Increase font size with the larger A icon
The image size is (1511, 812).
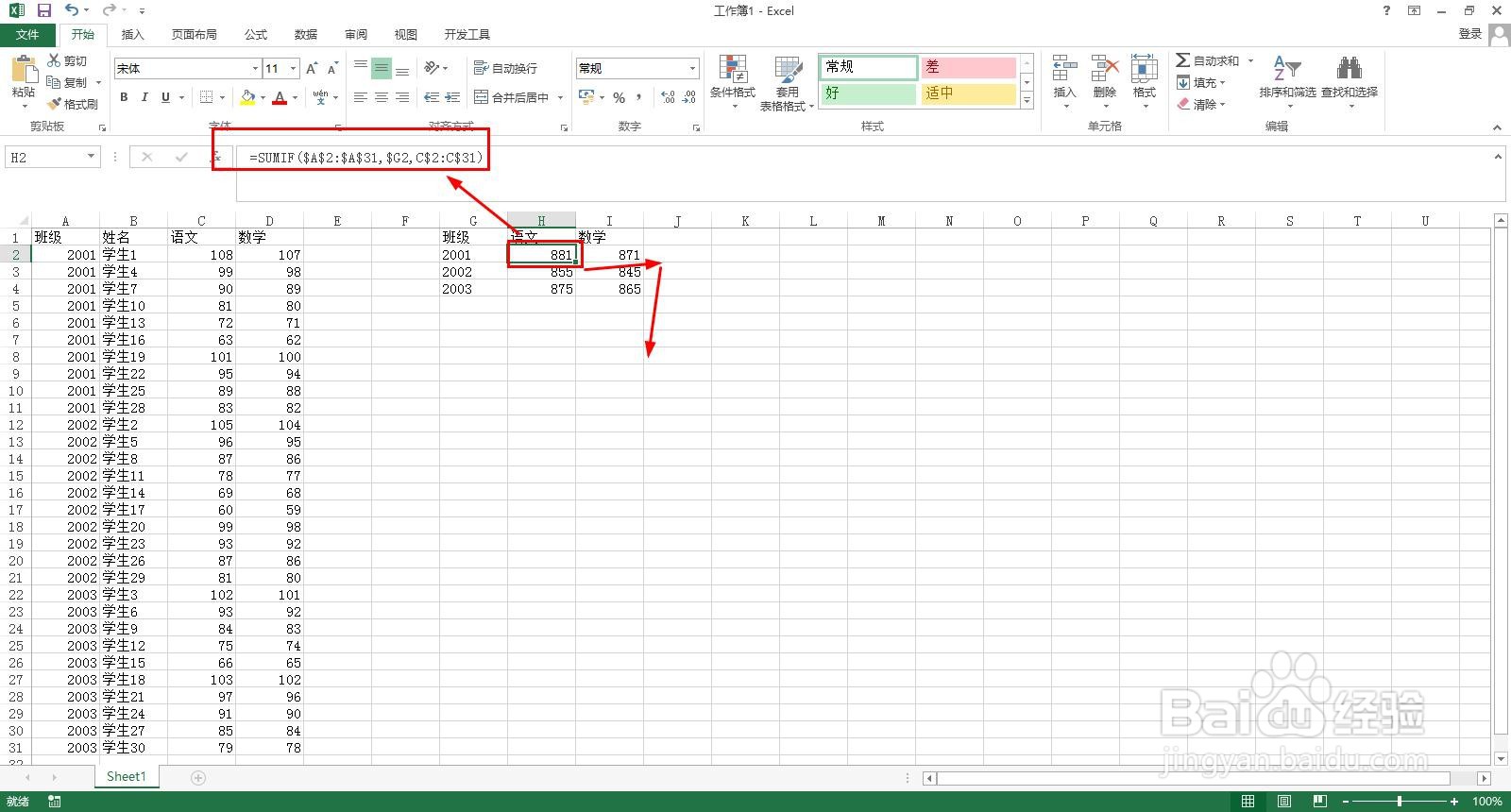click(x=312, y=68)
